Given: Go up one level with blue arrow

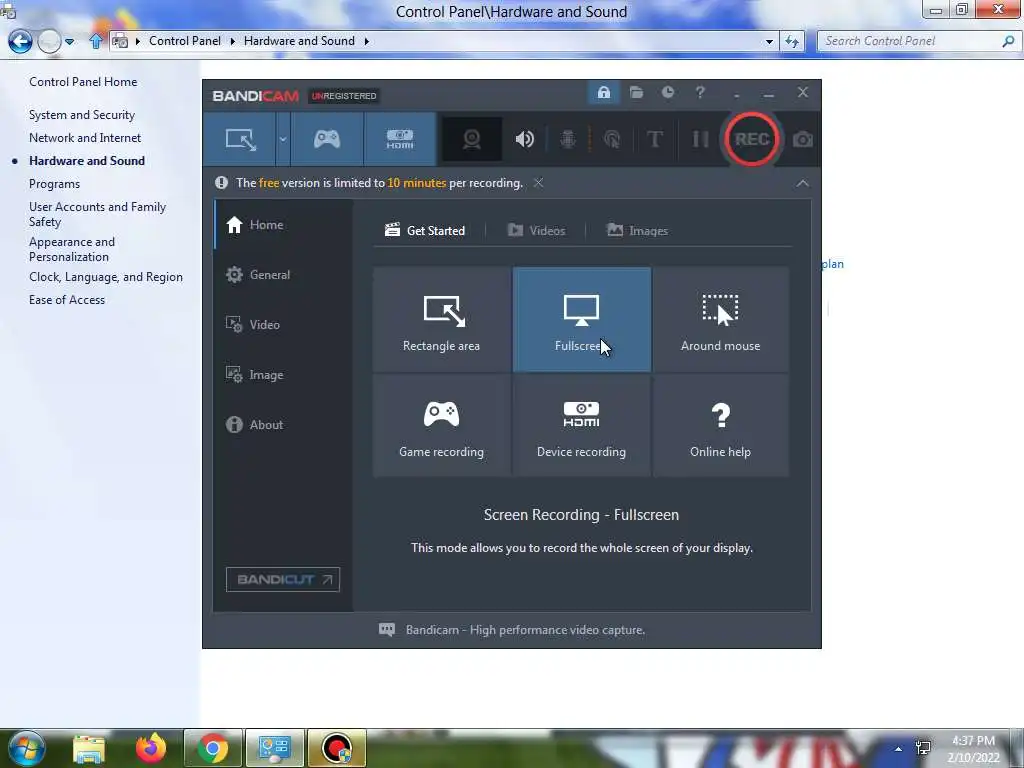Looking at the screenshot, I should click(x=96, y=41).
